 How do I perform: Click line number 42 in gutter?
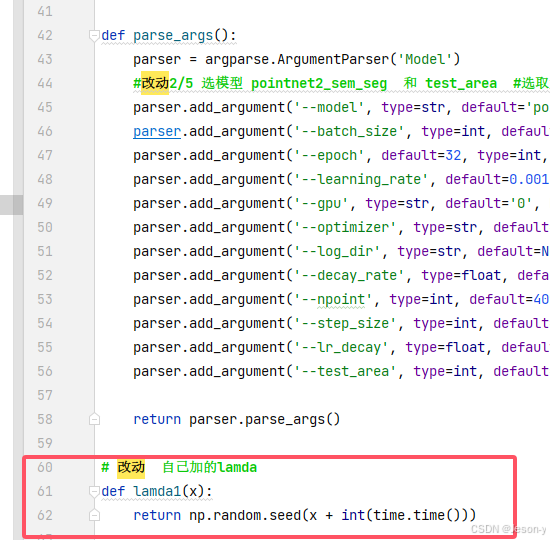click(x=45, y=35)
